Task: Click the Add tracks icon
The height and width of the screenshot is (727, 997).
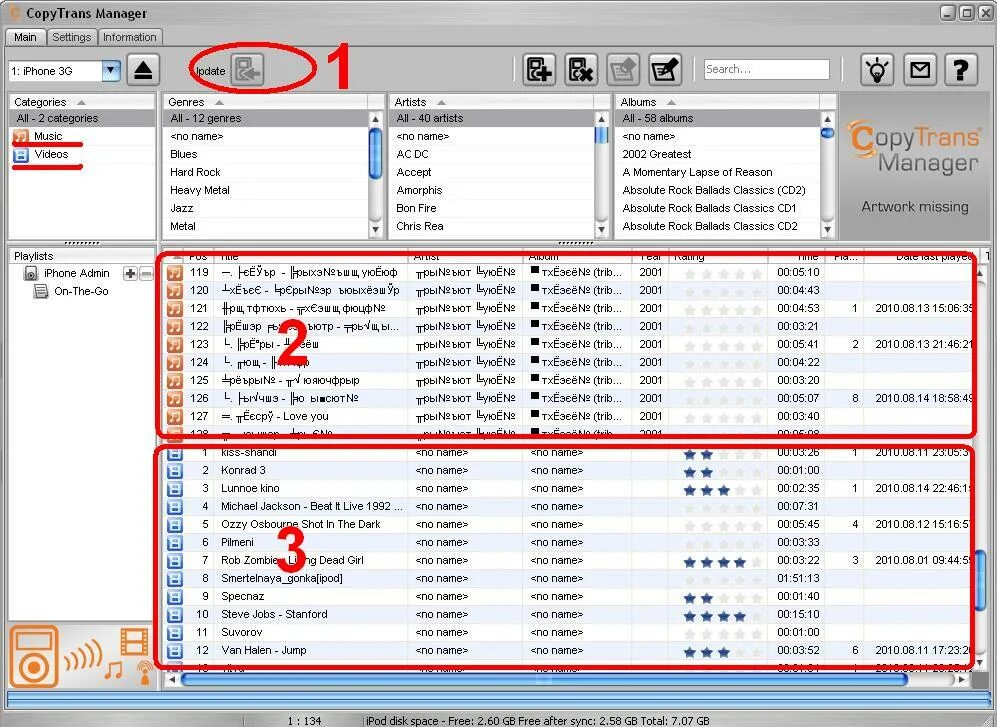Action: pos(539,70)
